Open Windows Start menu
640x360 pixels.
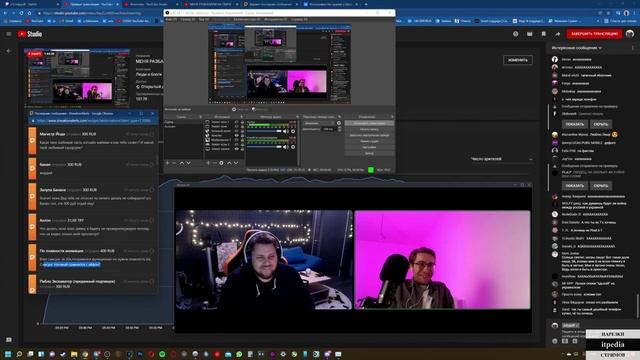(x=8, y=354)
